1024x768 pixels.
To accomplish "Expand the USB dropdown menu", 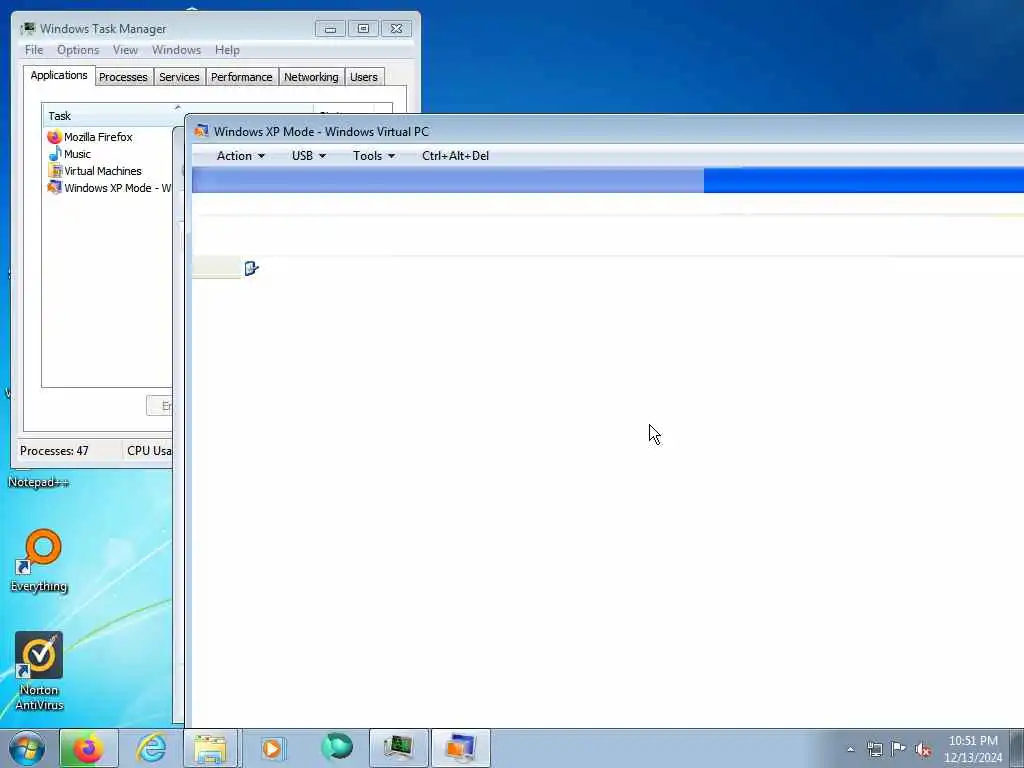I will pos(308,155).
